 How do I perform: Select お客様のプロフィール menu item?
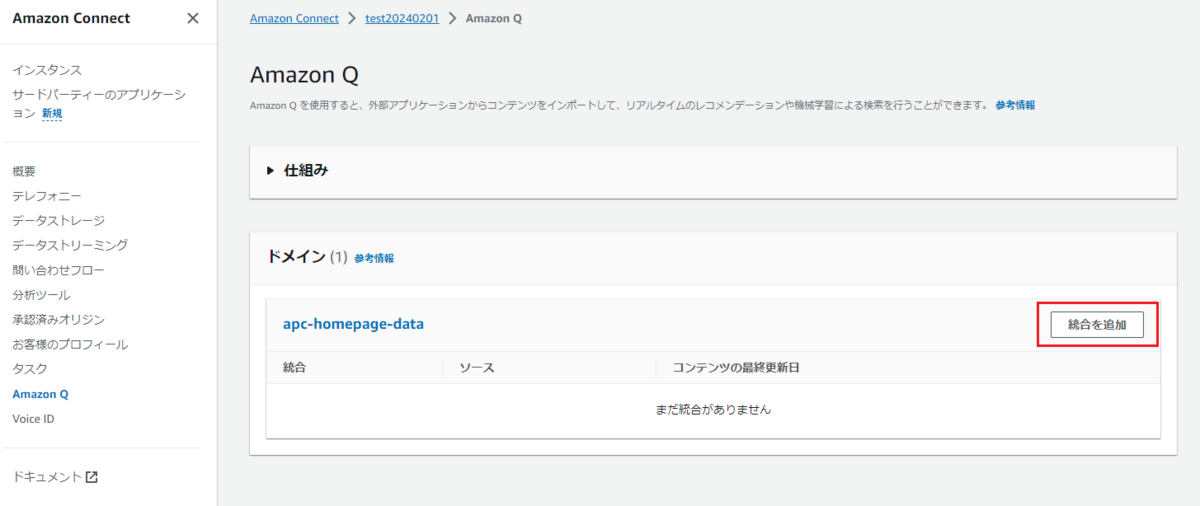point(70,344)
